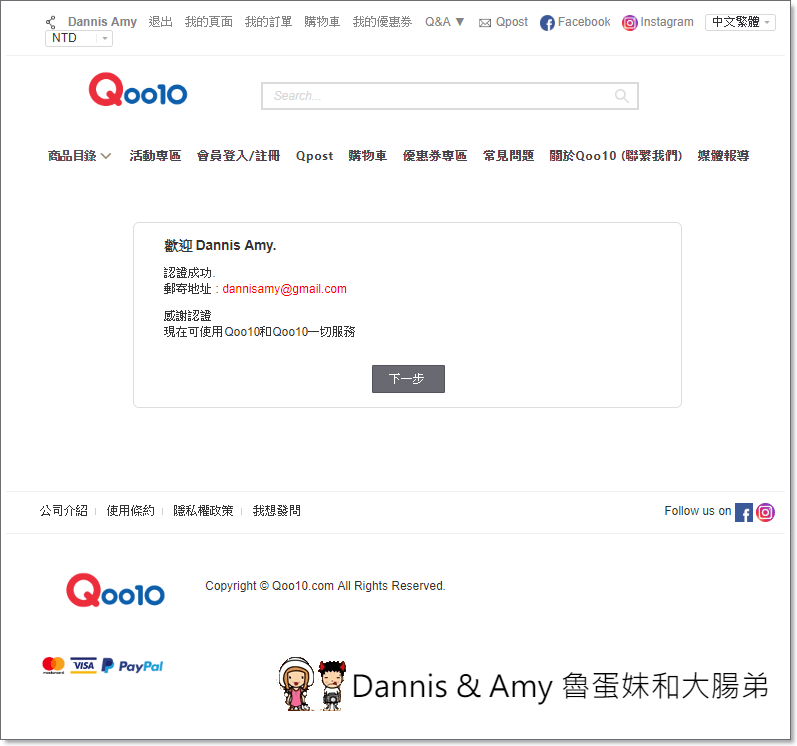Click footer Instagram follow icon
Image resolution: width=797 pixels, height=746 pixels.
pos(765,512)
